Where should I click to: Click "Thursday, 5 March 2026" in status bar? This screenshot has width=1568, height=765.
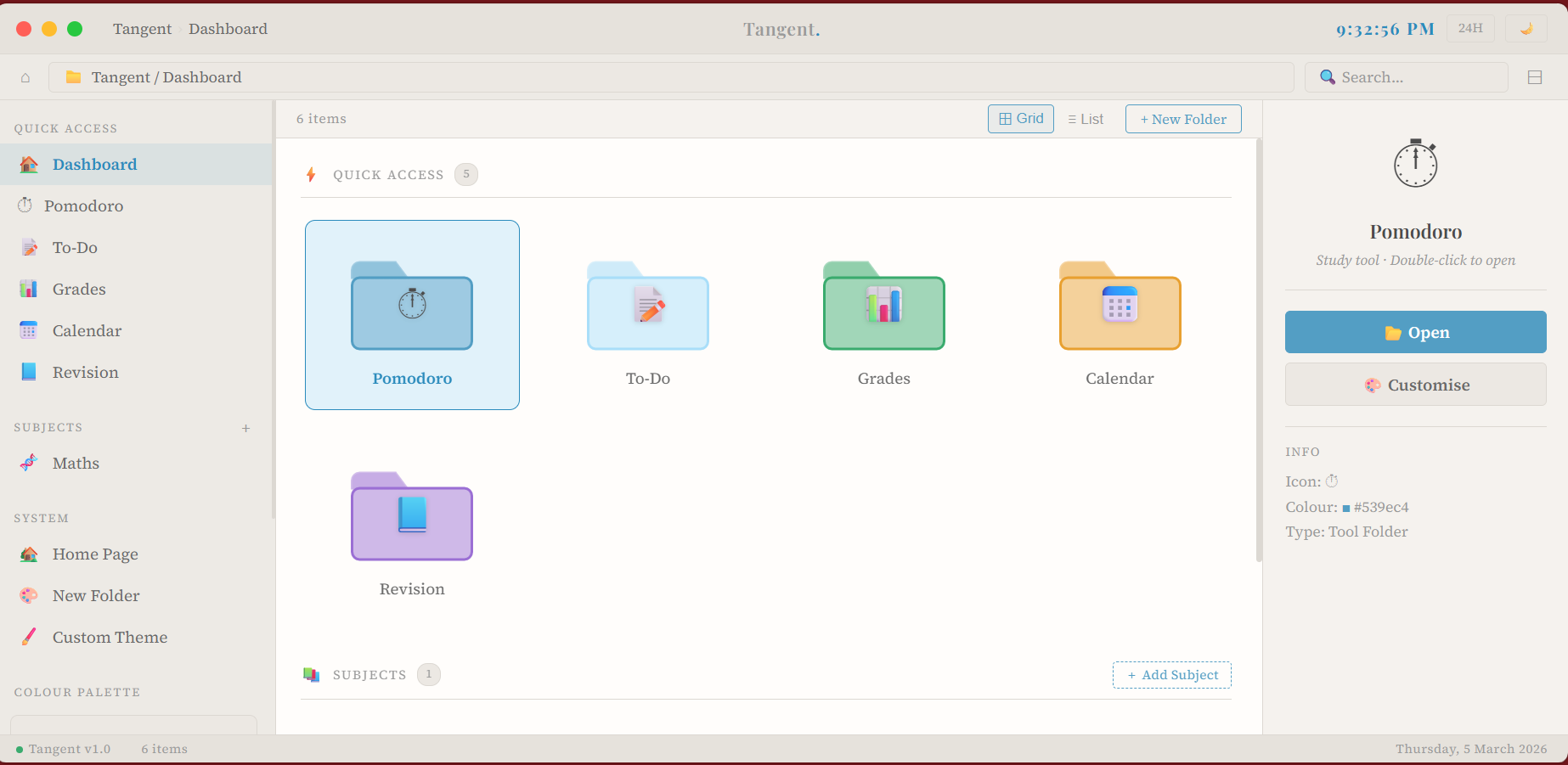1471,749
